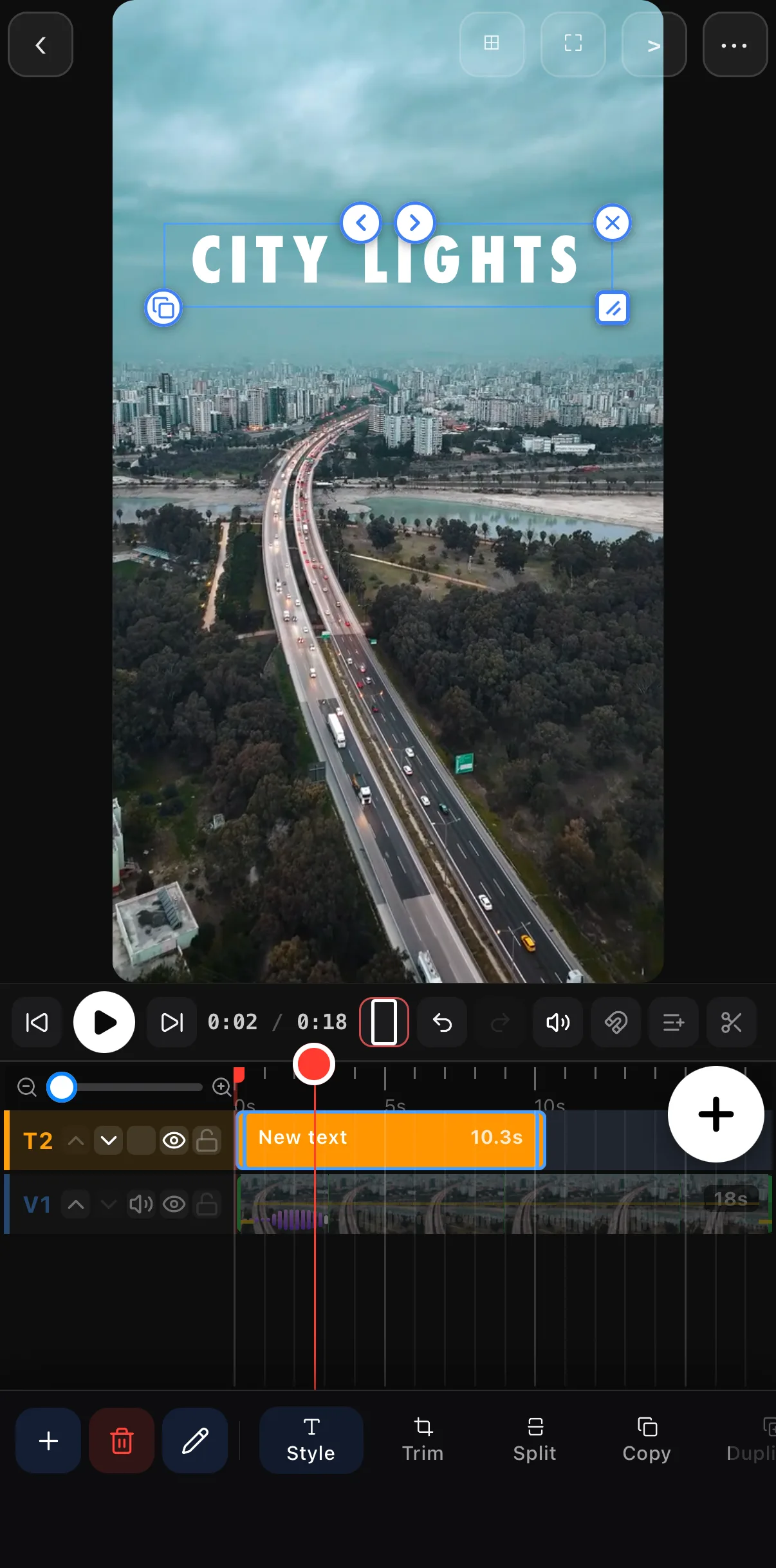Open the Trim tool

click(x=423, y=1441)
